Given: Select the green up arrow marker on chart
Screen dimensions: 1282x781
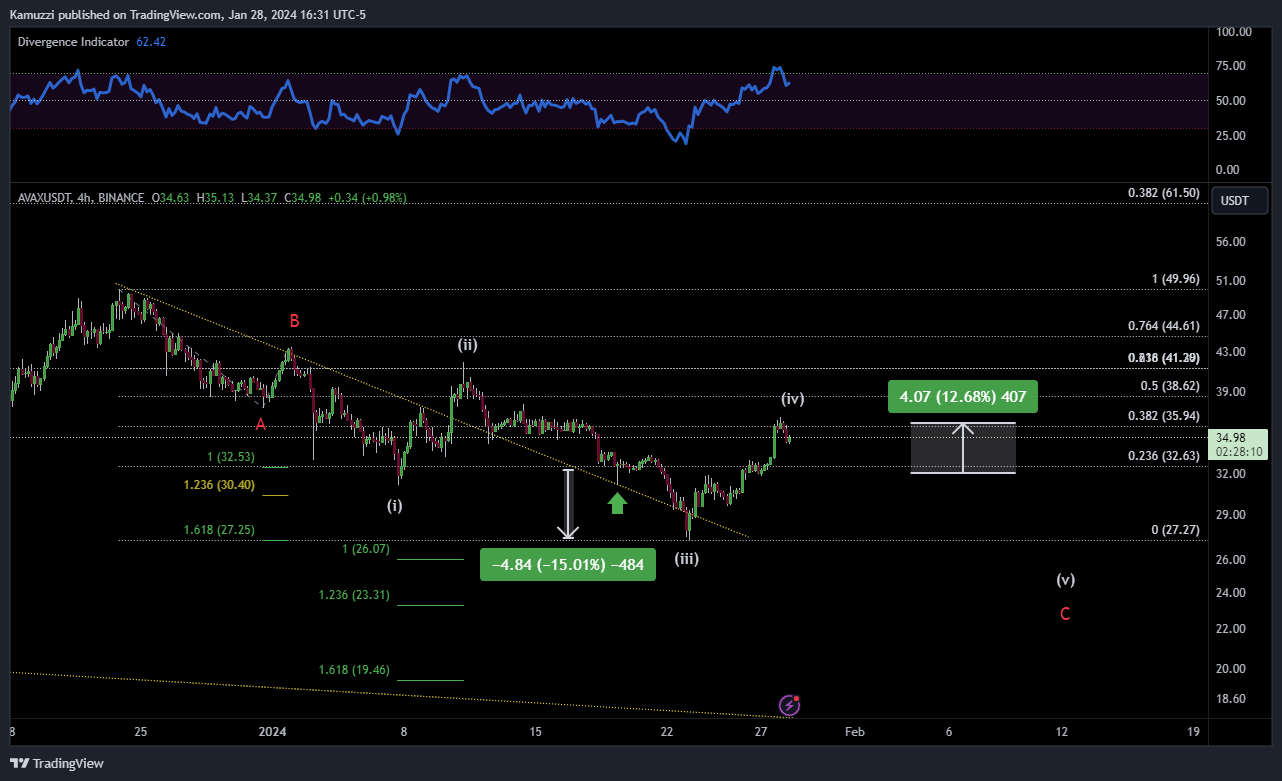Looking at the screenshot, I should coord(617,502).
